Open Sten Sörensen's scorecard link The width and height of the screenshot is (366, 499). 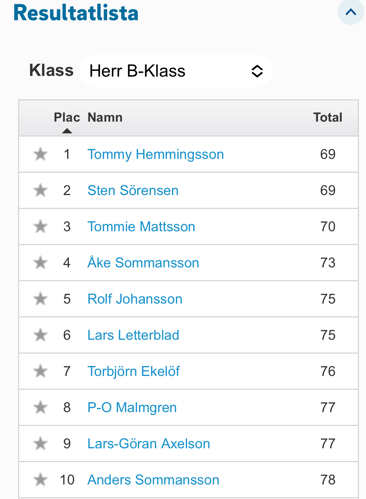click(133, 190)
